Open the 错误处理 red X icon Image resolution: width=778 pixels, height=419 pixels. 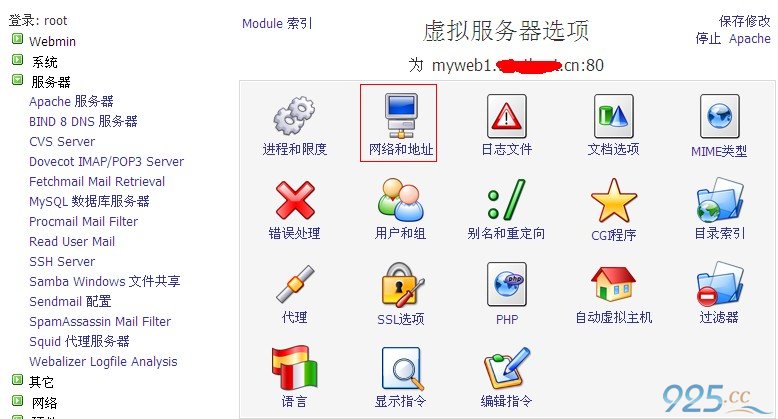coord(295,200)
